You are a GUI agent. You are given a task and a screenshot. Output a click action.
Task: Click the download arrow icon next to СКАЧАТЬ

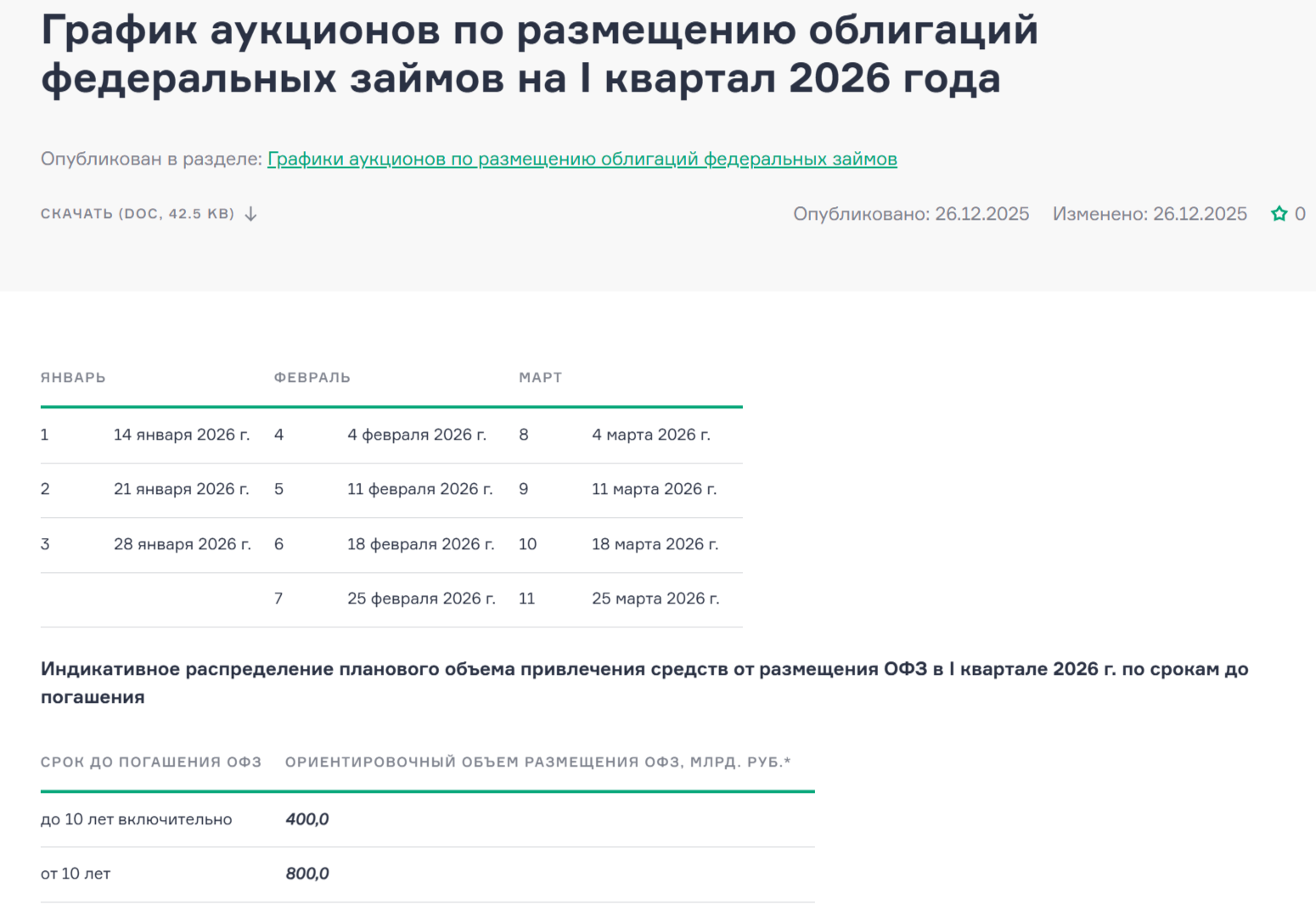pyautogui.click(x=250, y=214)
